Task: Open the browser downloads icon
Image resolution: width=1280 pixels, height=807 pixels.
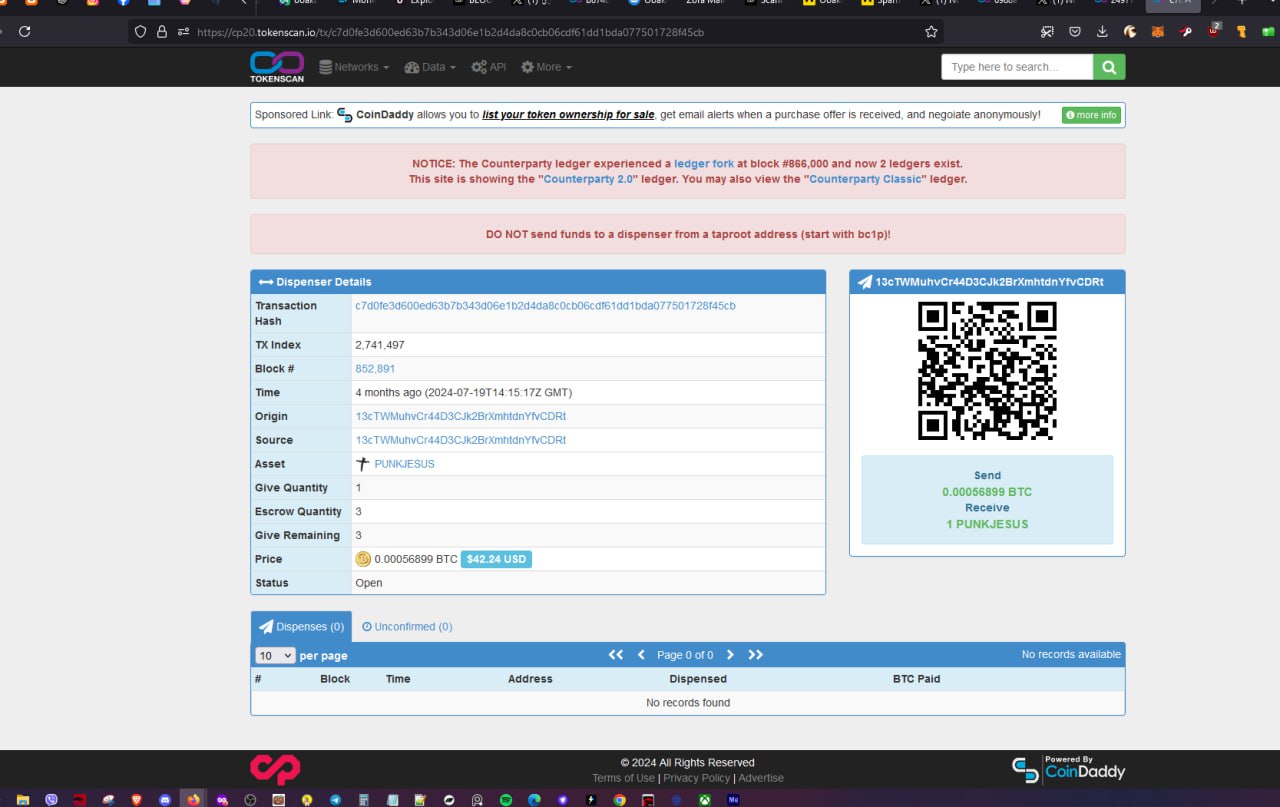Action: point(1102,32)
